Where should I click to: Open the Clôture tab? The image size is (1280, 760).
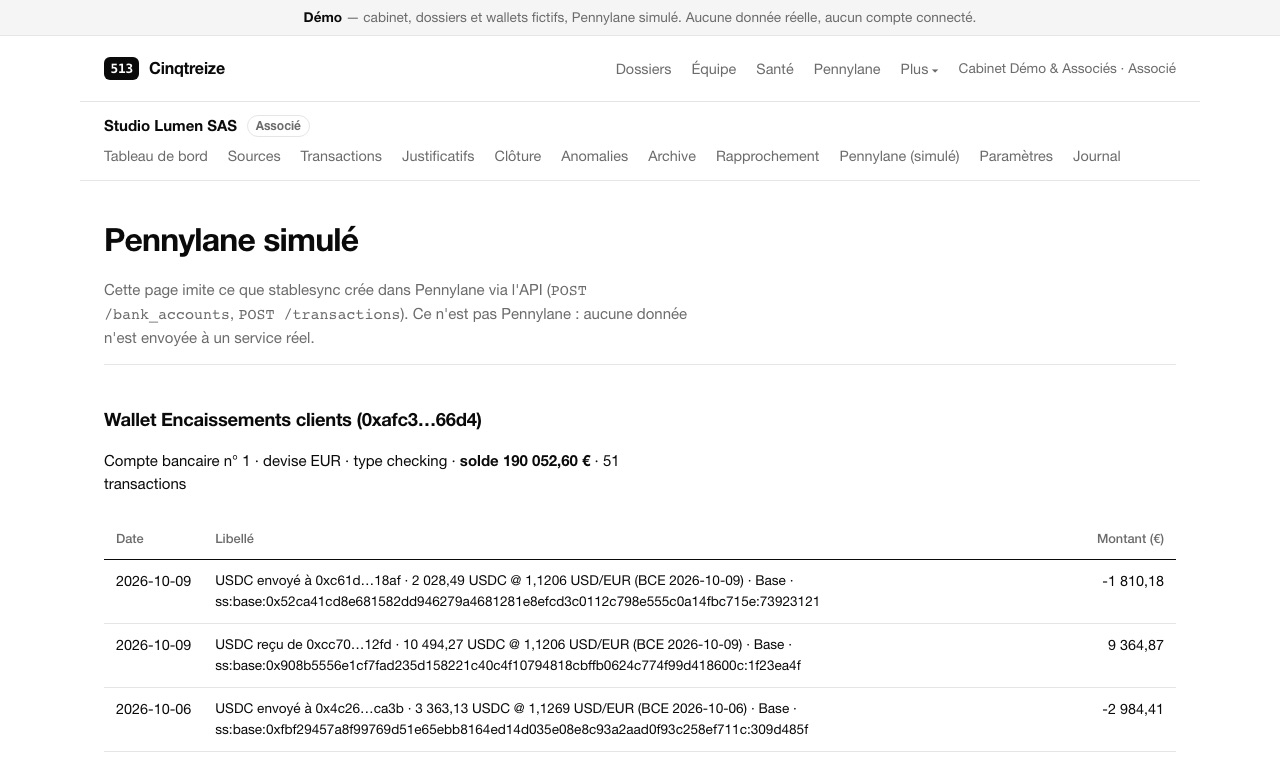pyautogui.click(x=518, y=156)
